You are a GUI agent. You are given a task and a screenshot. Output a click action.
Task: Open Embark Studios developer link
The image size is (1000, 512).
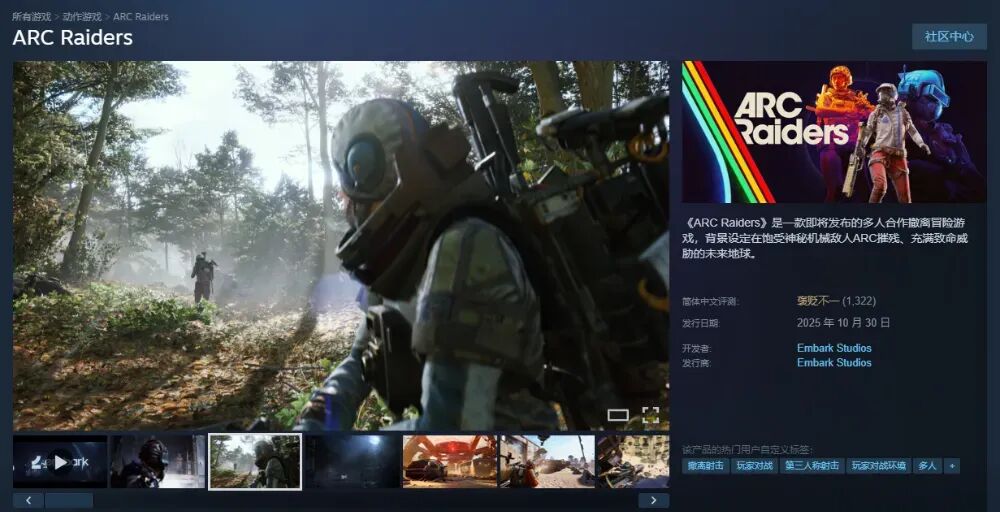click(834, 348)
